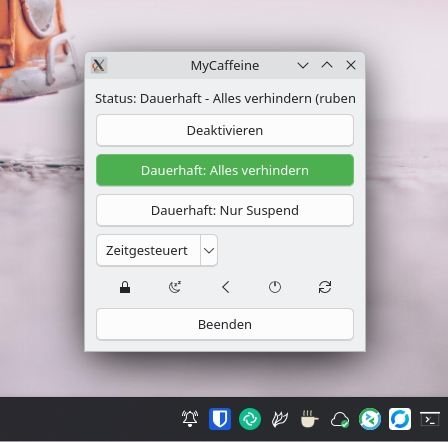Viewport: 448px width, 442px height.
Task: Open the window menu icon in the title bar
Action: click(x=99, y=65)
